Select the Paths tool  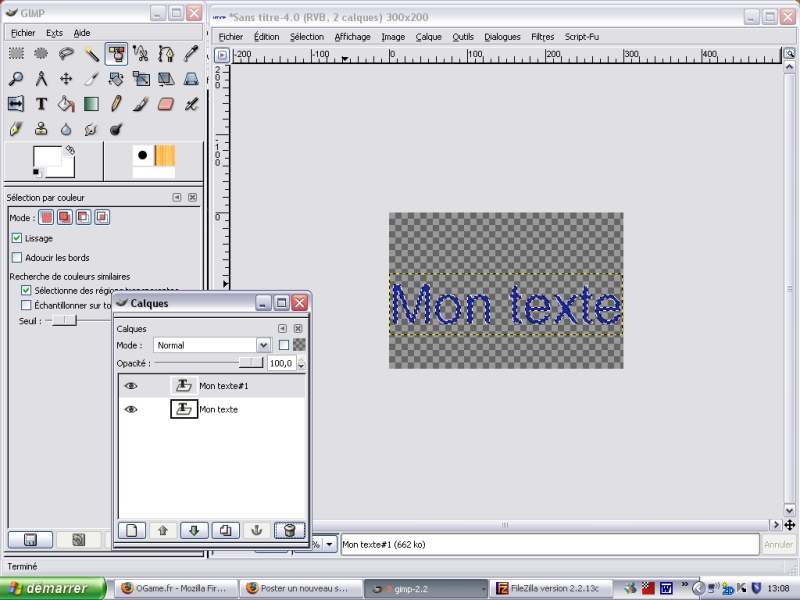click(x=166, y=54)
